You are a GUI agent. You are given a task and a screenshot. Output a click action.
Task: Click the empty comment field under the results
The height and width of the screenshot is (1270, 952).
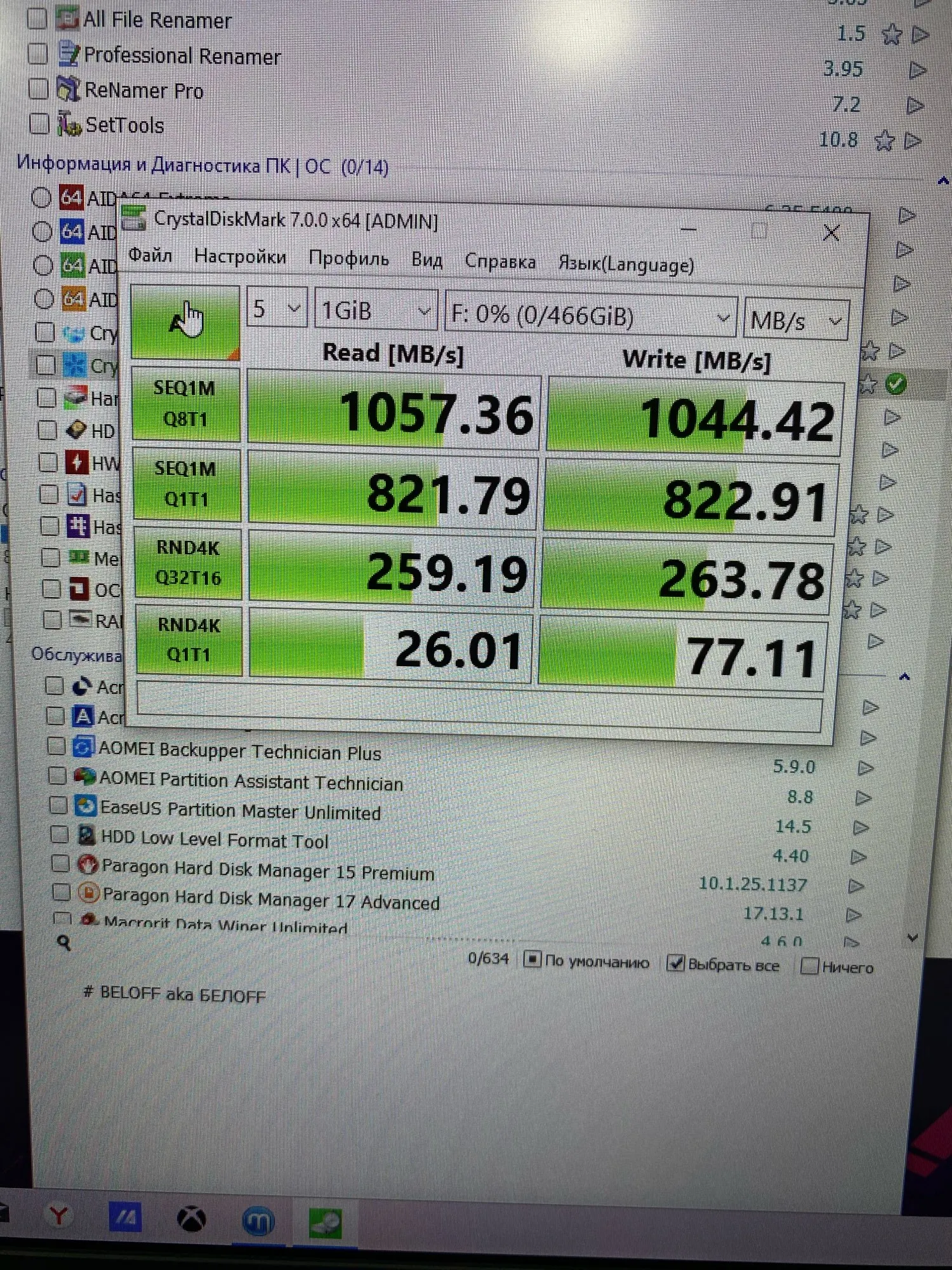point(480,706)
